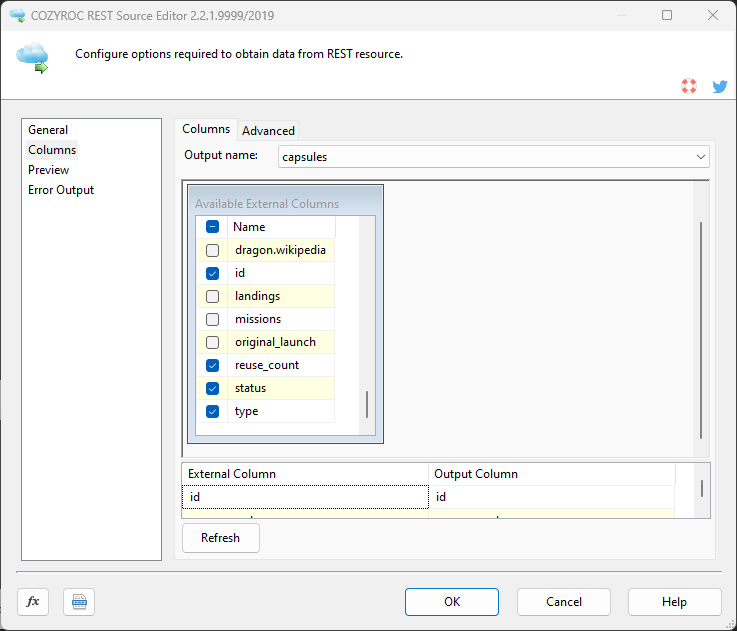
Task: Close the REST Source Editor window
Action: point(713,15)
